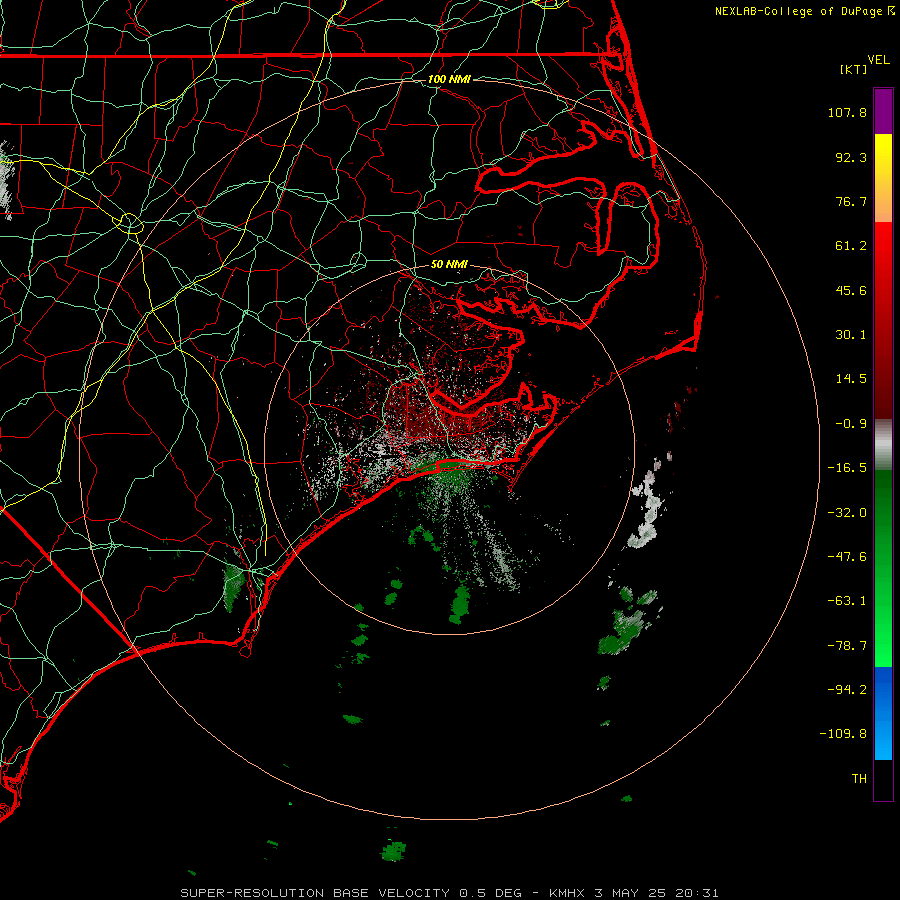
Task: Click the 107.8 scale value
Action: pos(847,112)
